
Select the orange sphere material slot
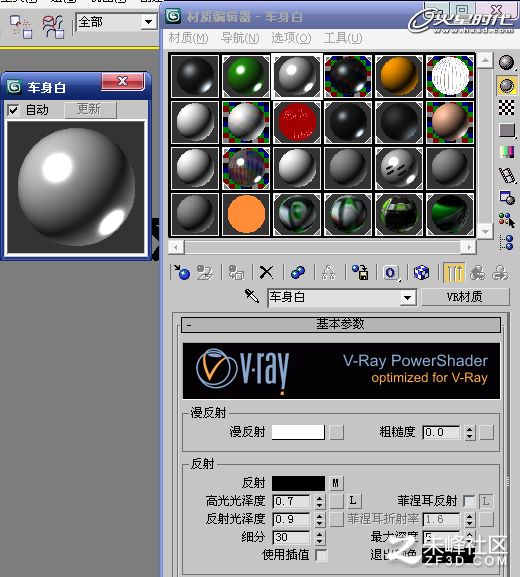(399, 76)
